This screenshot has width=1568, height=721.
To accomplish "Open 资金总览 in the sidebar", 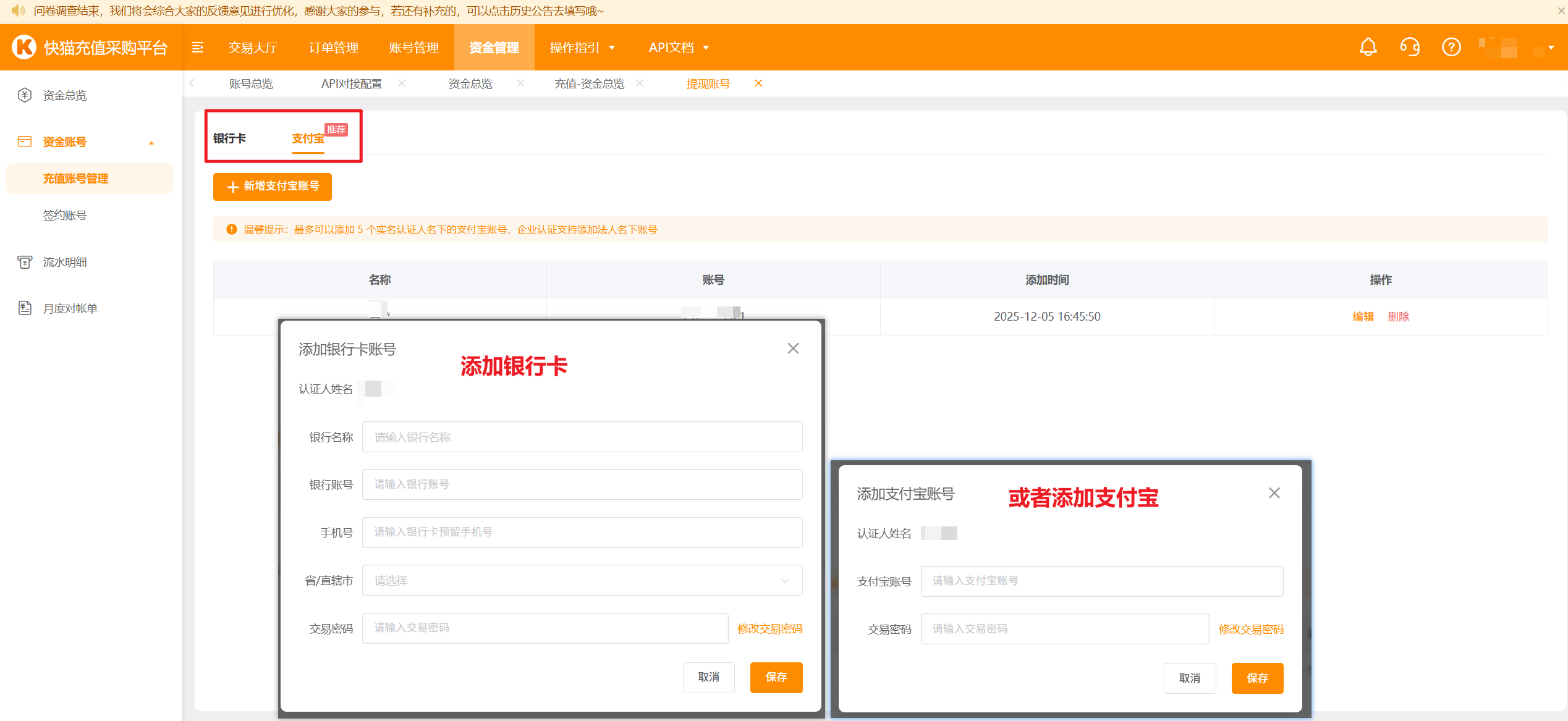I will [x=64, y=96].
